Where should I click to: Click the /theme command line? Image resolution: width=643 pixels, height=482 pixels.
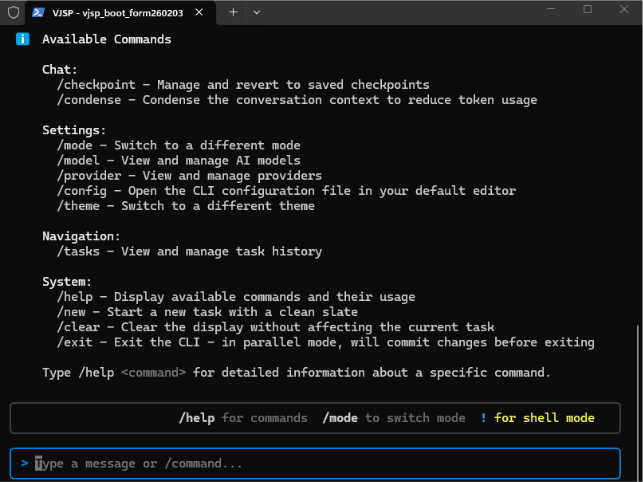pos(186,206)
